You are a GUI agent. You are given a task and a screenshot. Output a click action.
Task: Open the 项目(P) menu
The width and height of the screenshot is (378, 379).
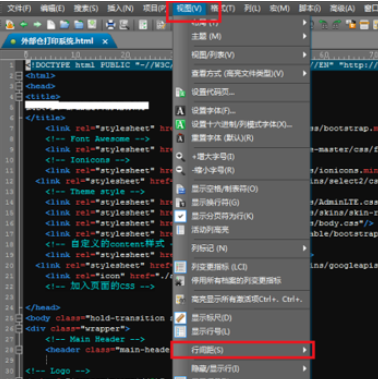tap(154, 8)
